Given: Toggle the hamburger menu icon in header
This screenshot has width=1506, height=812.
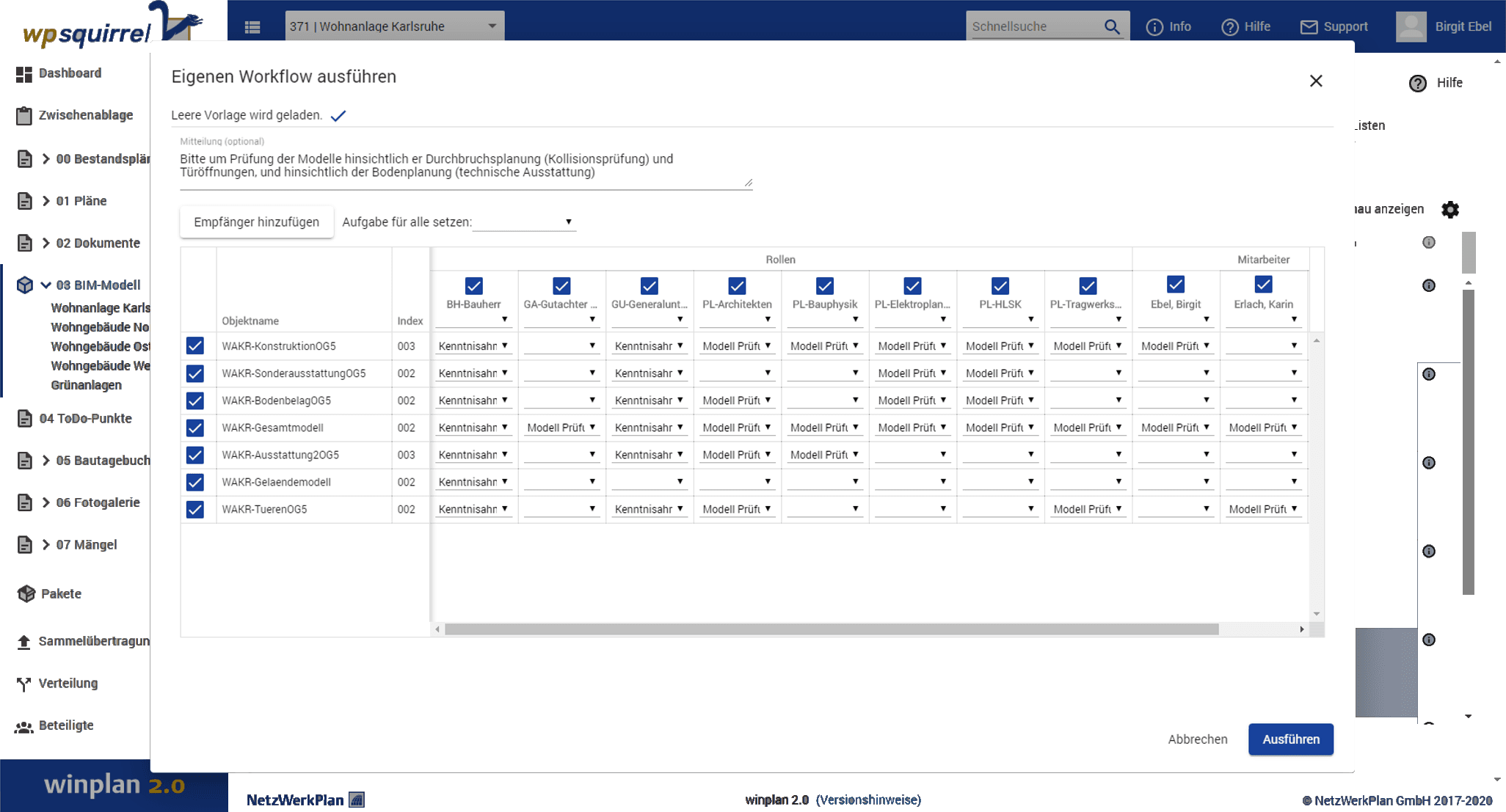Looking at the screenshot, I should click(252, 27).
